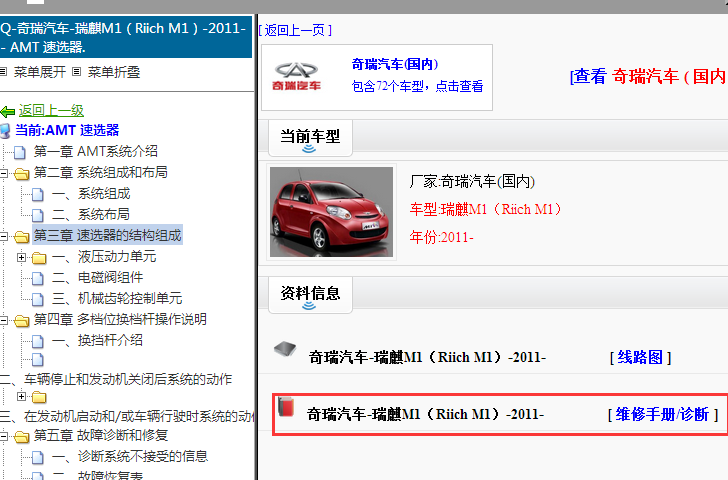
Task: Open 一、诊断系统不接受的信息
Action: click(130, 456)
